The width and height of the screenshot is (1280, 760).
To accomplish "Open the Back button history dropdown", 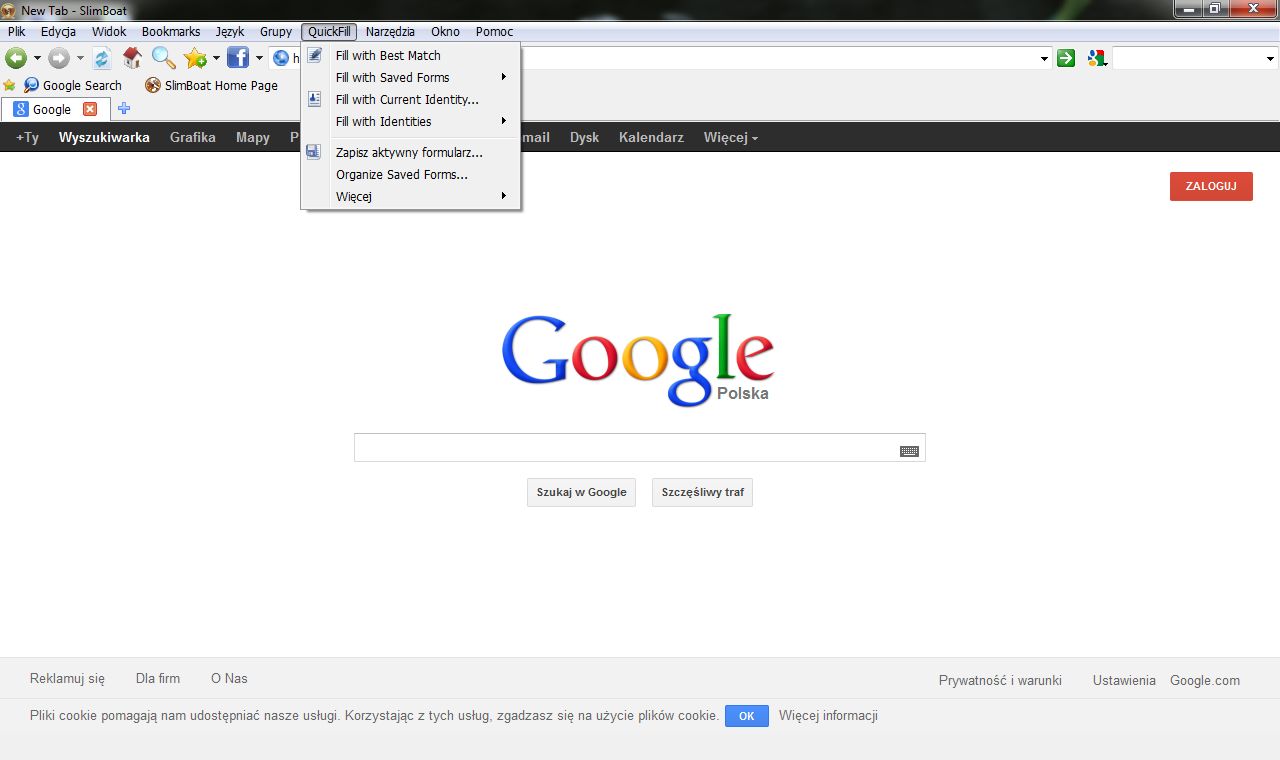I will tap(37, 58).
